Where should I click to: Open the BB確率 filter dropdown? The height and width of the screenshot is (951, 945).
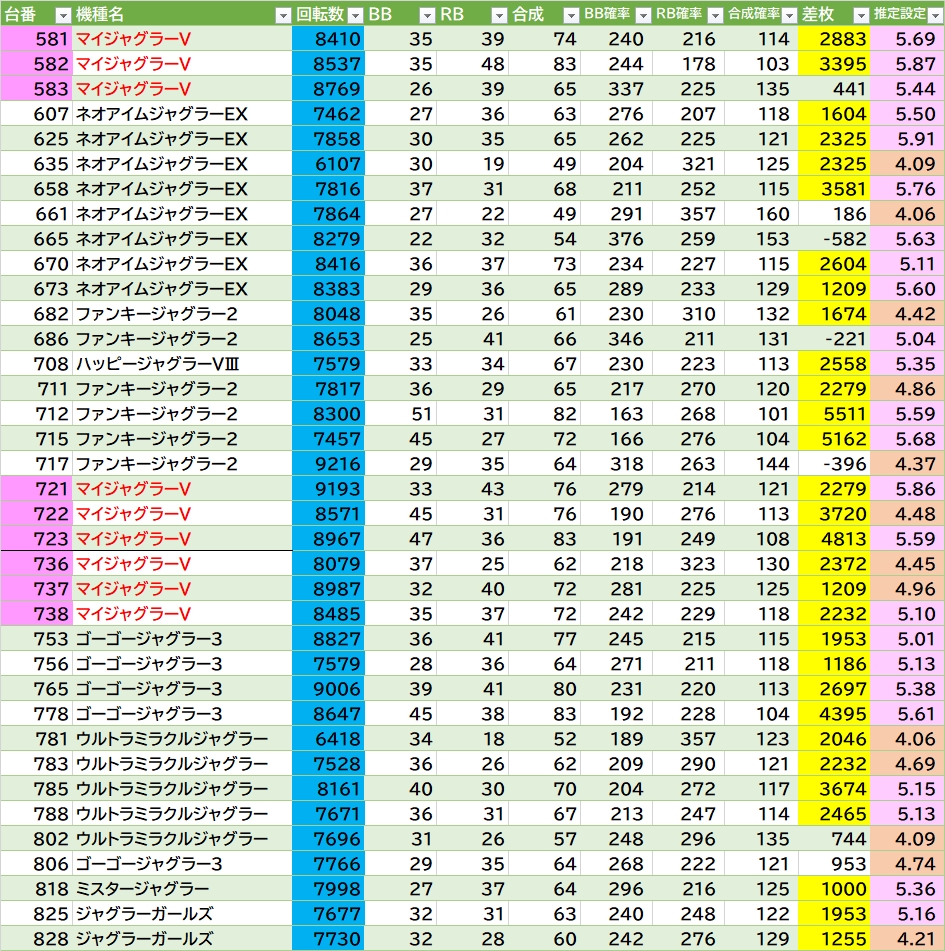[642, 15]
